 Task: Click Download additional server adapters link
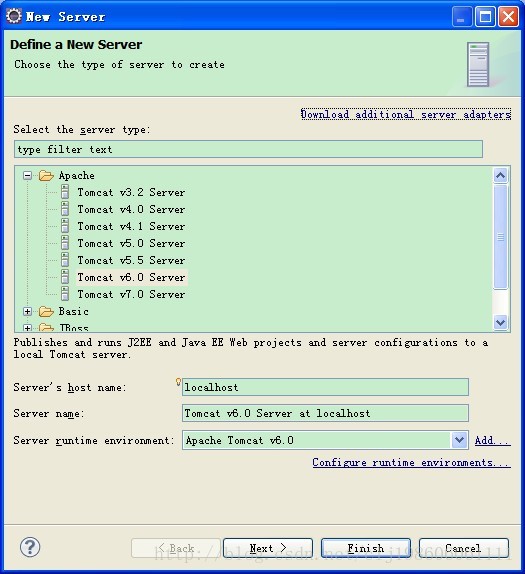(406, 114)
